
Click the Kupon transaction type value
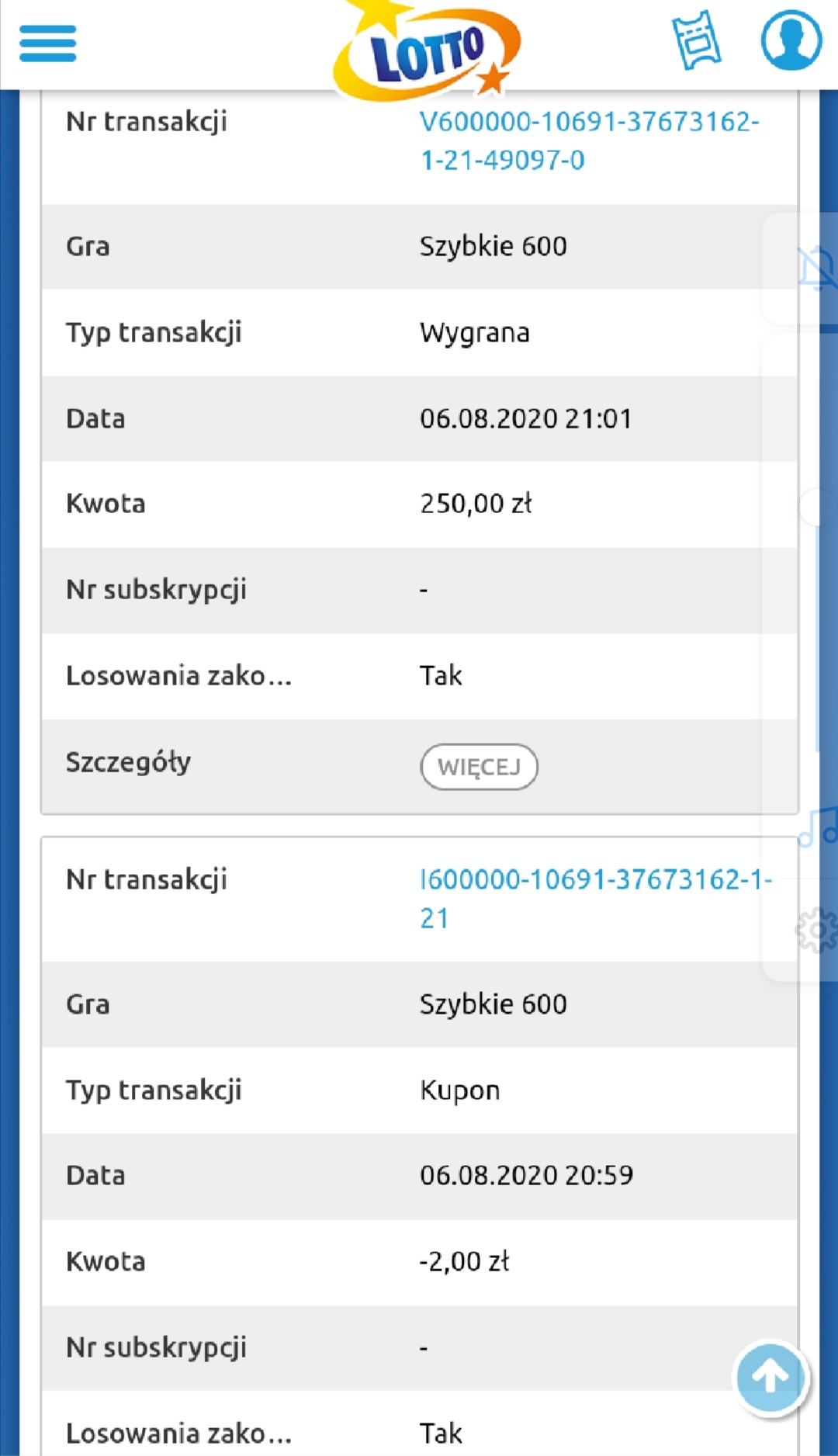click(x=459, y=1090)
